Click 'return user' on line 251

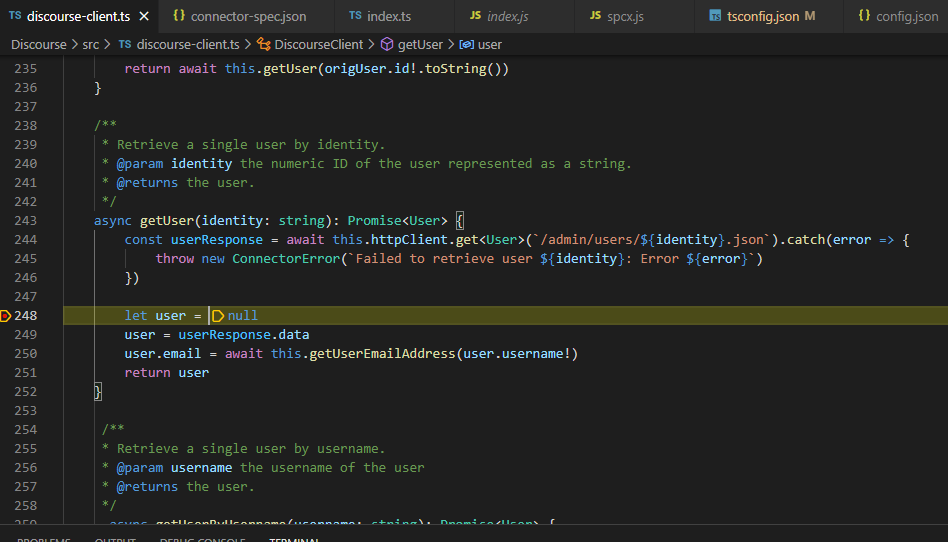click(x=167, y=373)
